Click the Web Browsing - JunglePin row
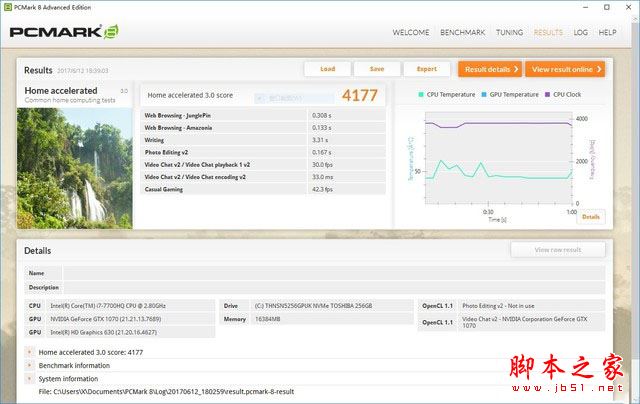Viewport: 640px width, 404px height. coord(263,115)
